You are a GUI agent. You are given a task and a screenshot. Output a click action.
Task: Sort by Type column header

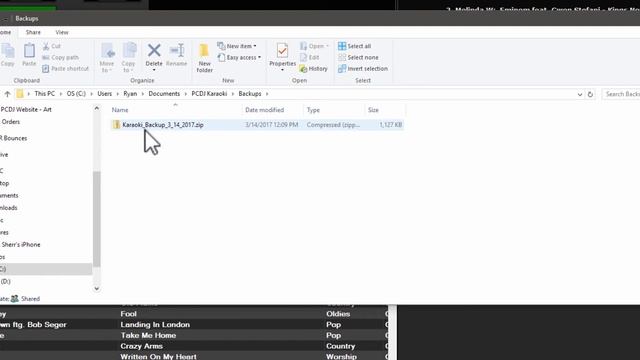313,110
